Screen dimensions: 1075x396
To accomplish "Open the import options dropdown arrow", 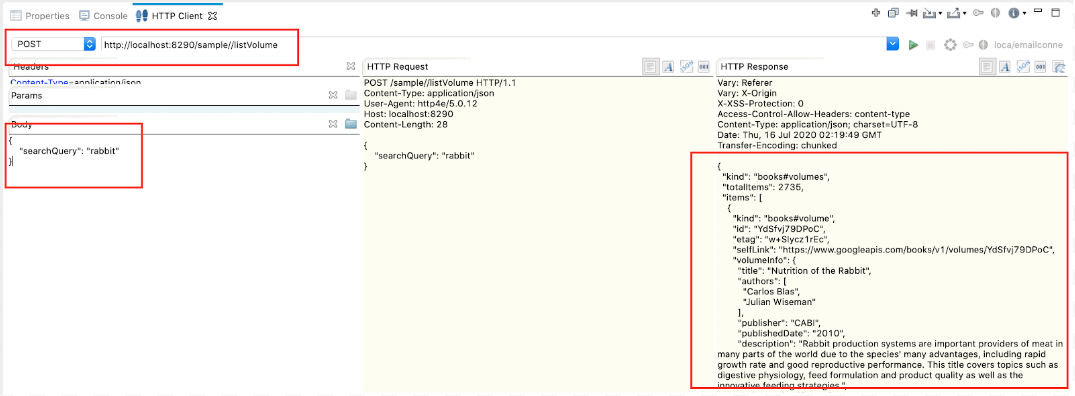I will coord(940,12).
